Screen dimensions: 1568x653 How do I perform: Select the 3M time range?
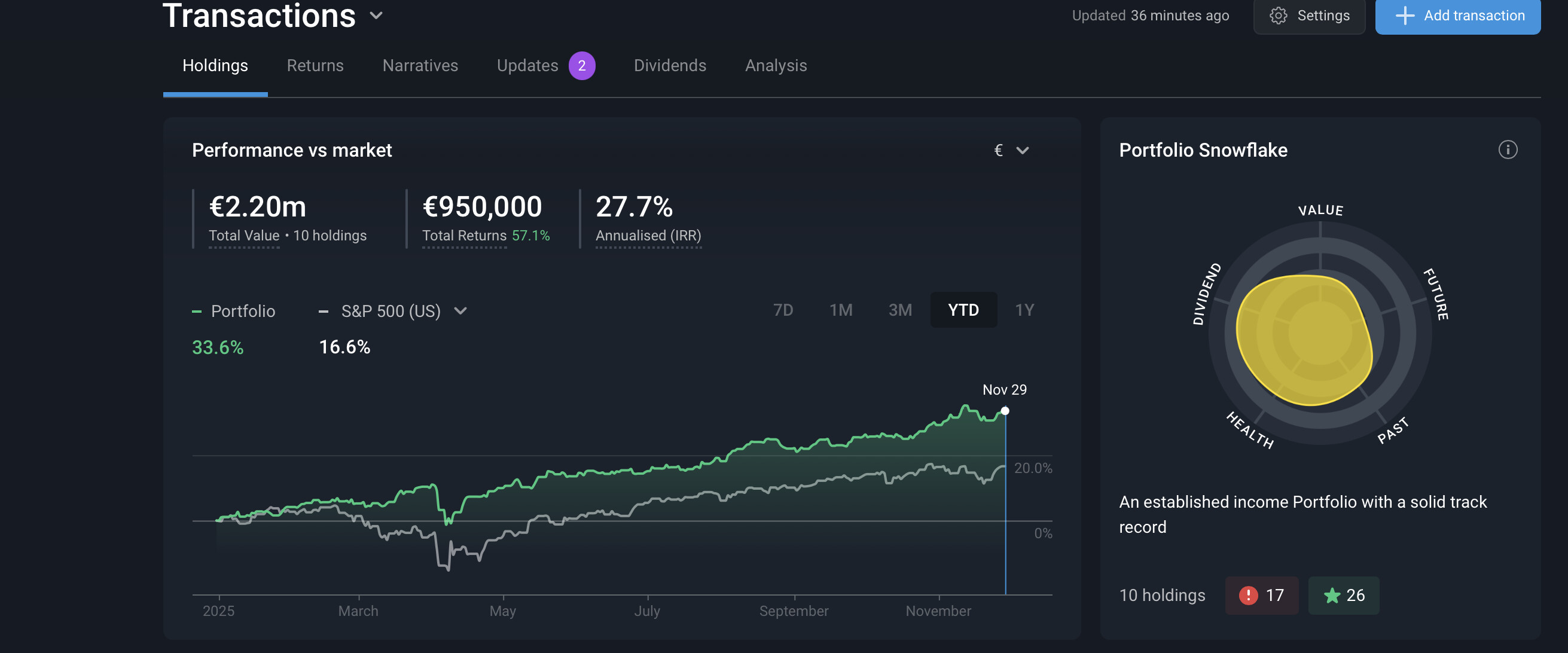(x=899, y=310)
